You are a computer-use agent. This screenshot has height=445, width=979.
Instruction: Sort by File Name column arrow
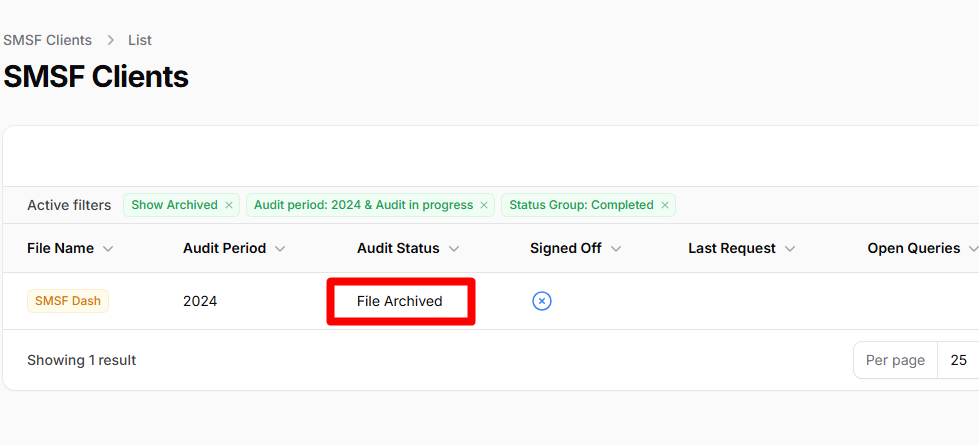pyautogui.click(x=108, y=249)
